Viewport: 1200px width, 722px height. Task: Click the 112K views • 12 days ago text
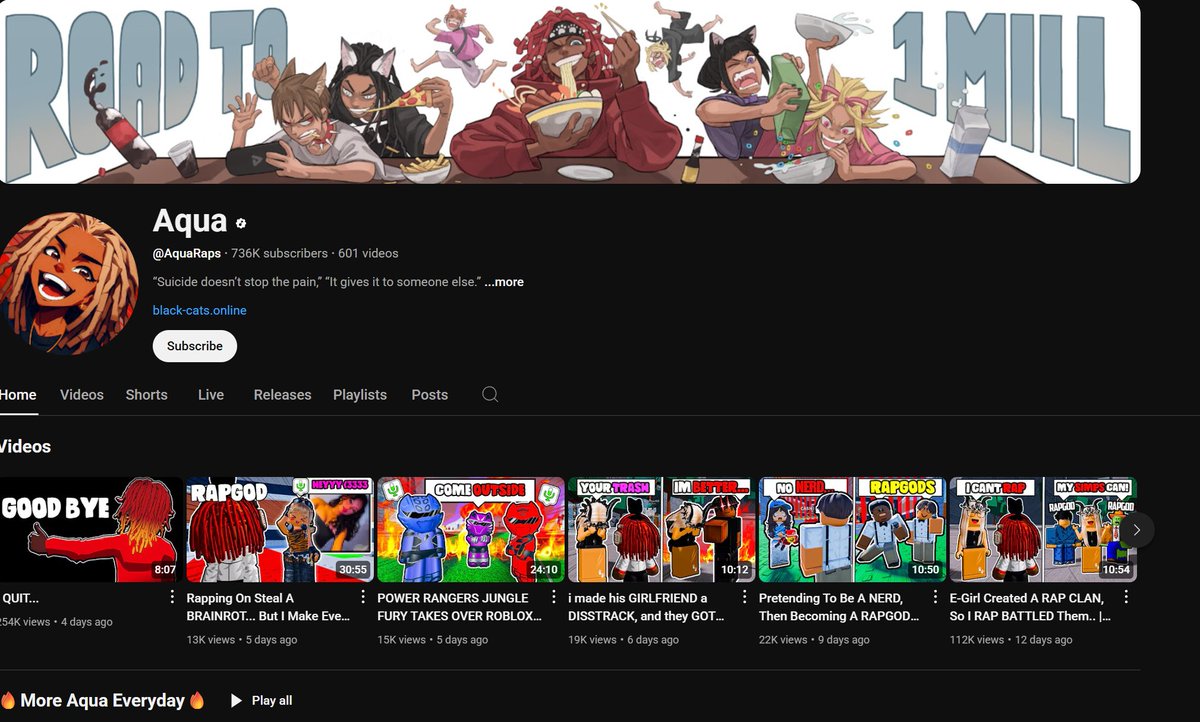1011,640
